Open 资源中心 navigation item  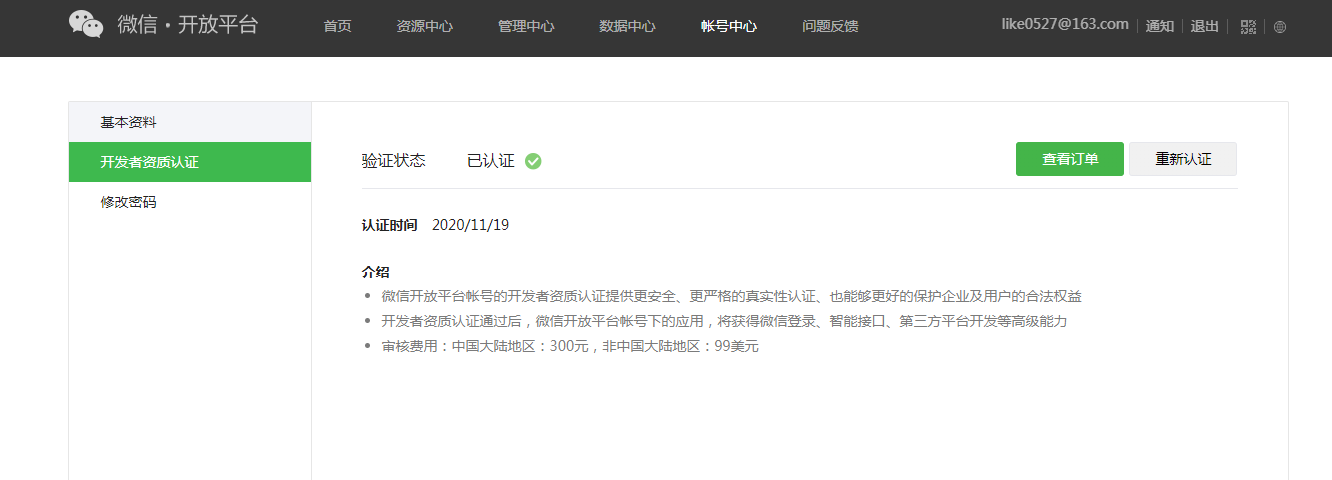pos(424,26)
